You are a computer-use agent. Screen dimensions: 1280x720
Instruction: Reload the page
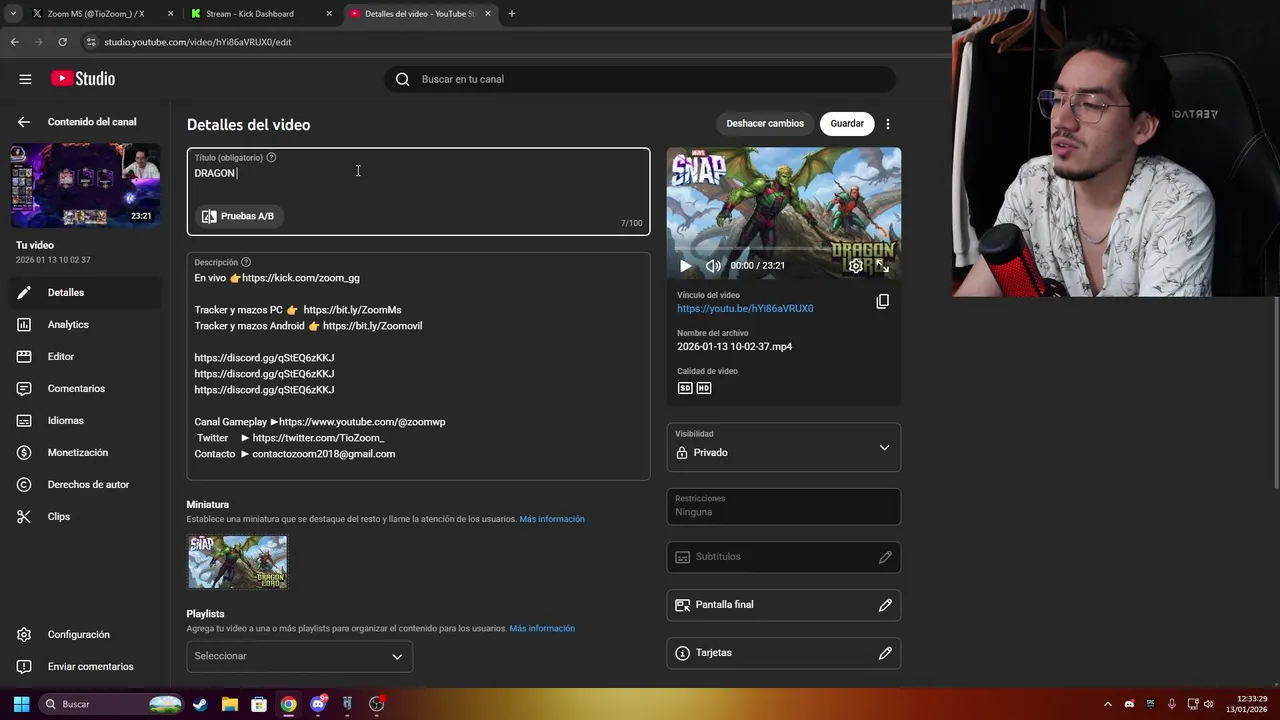pos(62,42)
